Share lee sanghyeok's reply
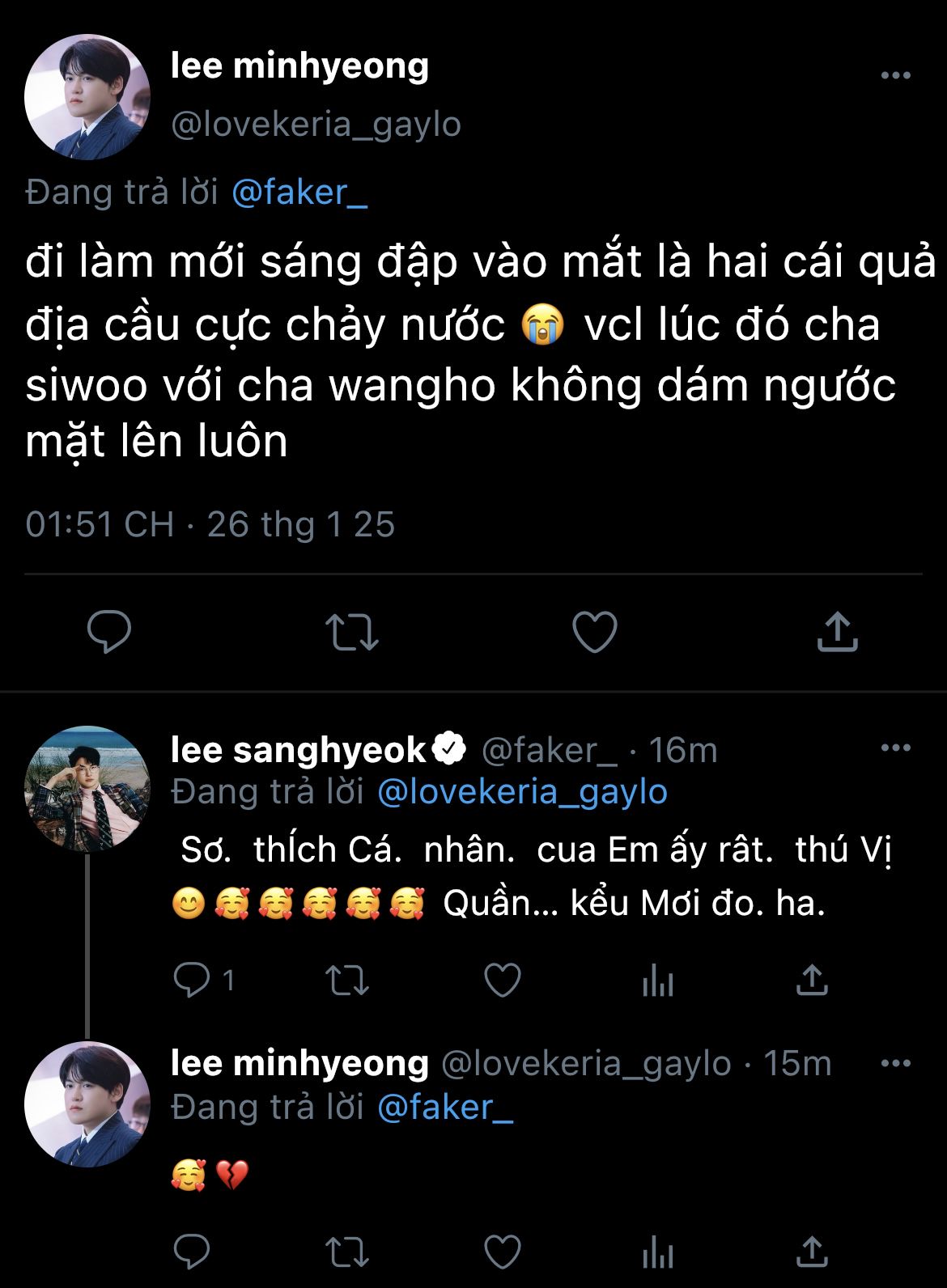This screenshot has width=947, height=1288. 812,981
